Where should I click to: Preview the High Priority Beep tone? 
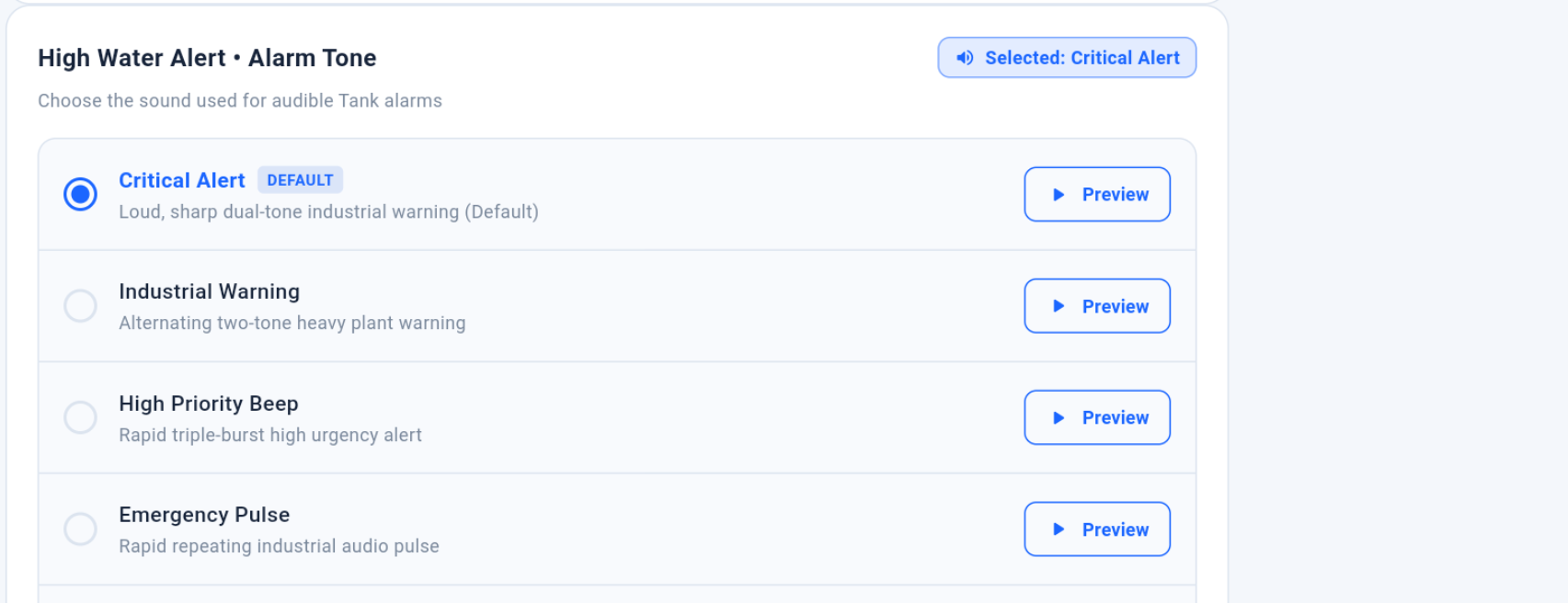[x=1097, y=418]
